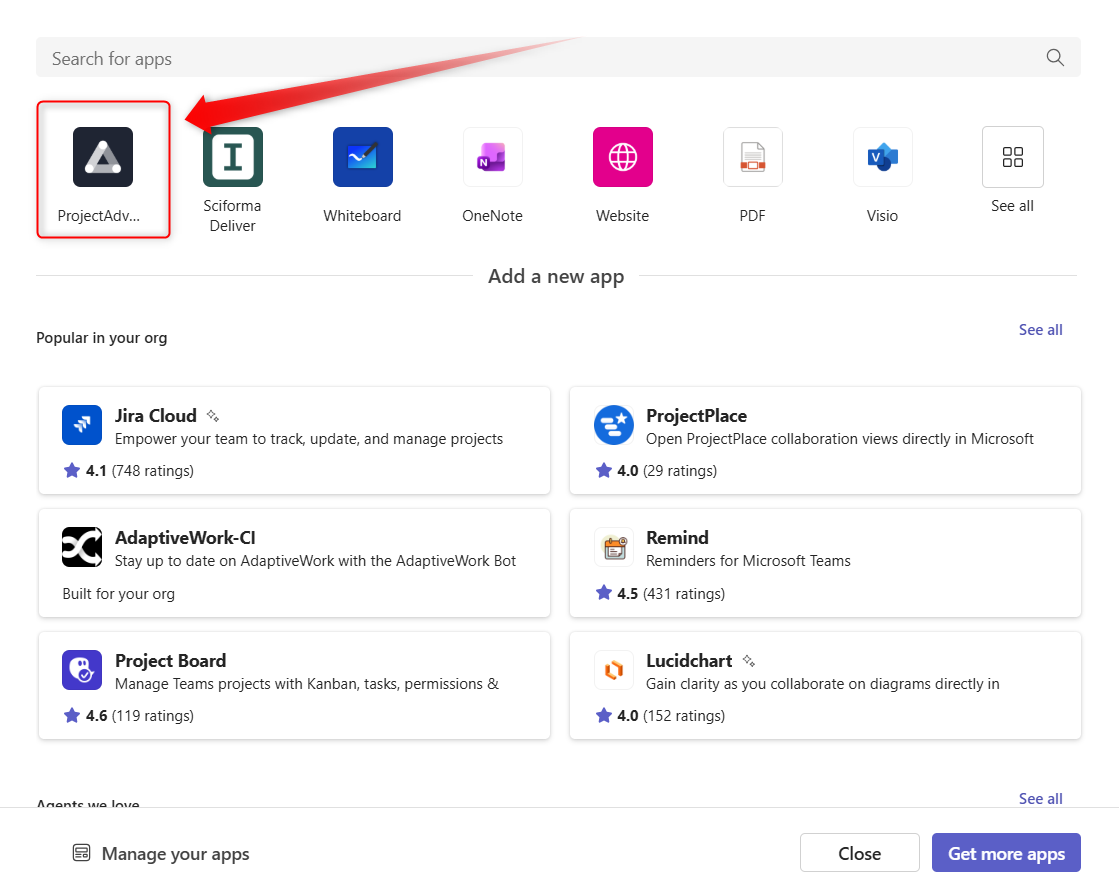Click the 4.1 (748 ratings) text

[x=140, y=470]
